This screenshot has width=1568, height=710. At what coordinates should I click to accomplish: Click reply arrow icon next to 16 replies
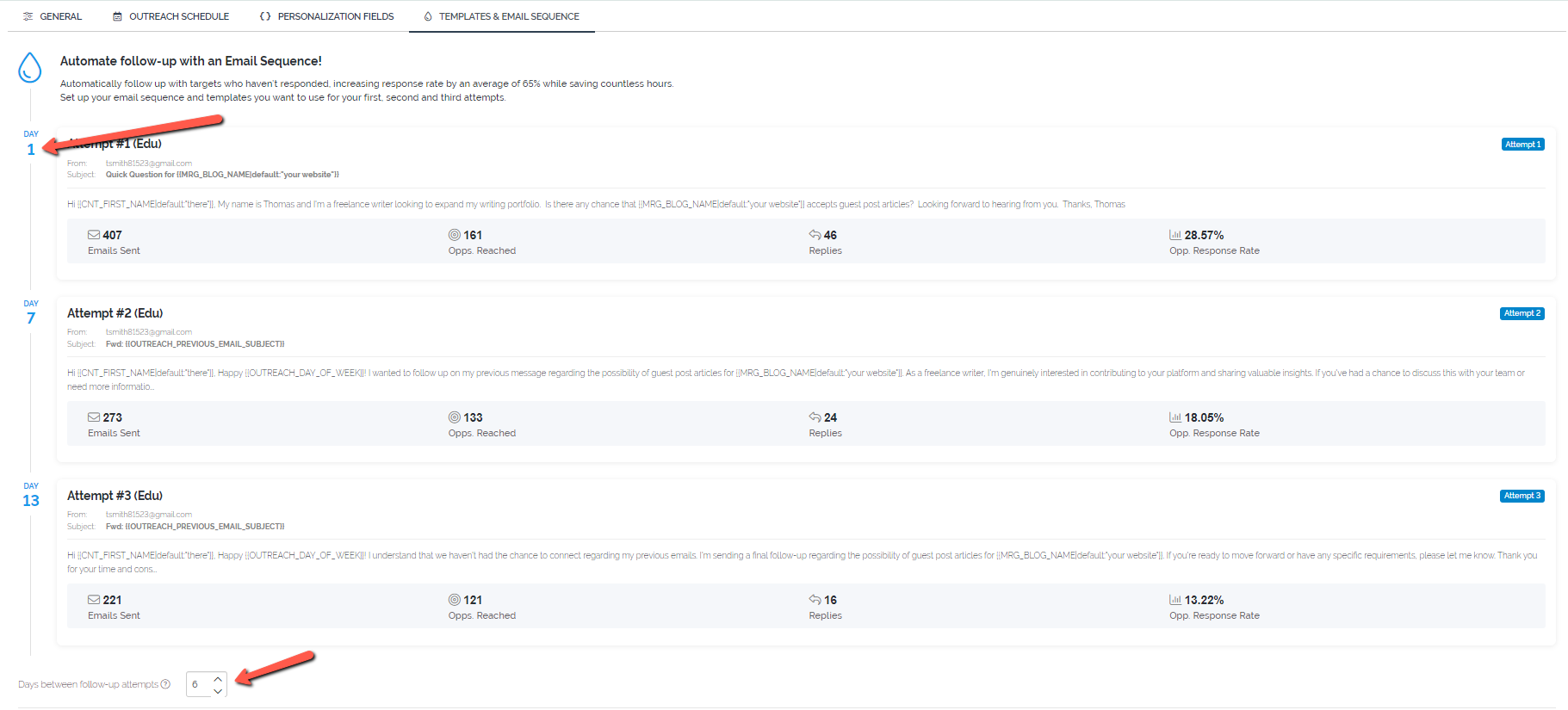tap(815, 599)
